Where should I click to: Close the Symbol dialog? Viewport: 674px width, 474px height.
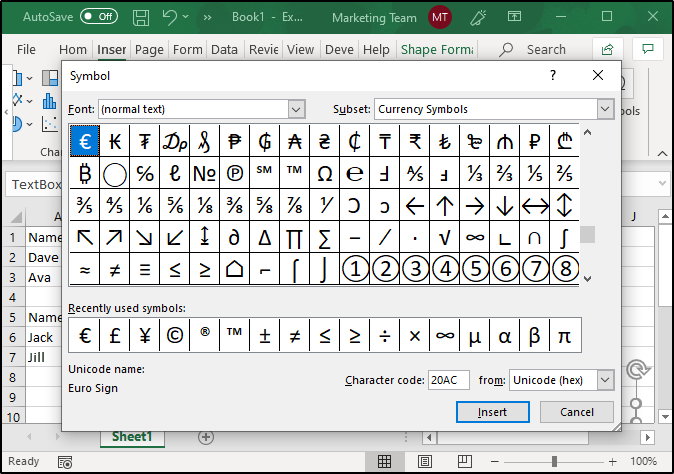pyautogui.click(x=597, y=76)
